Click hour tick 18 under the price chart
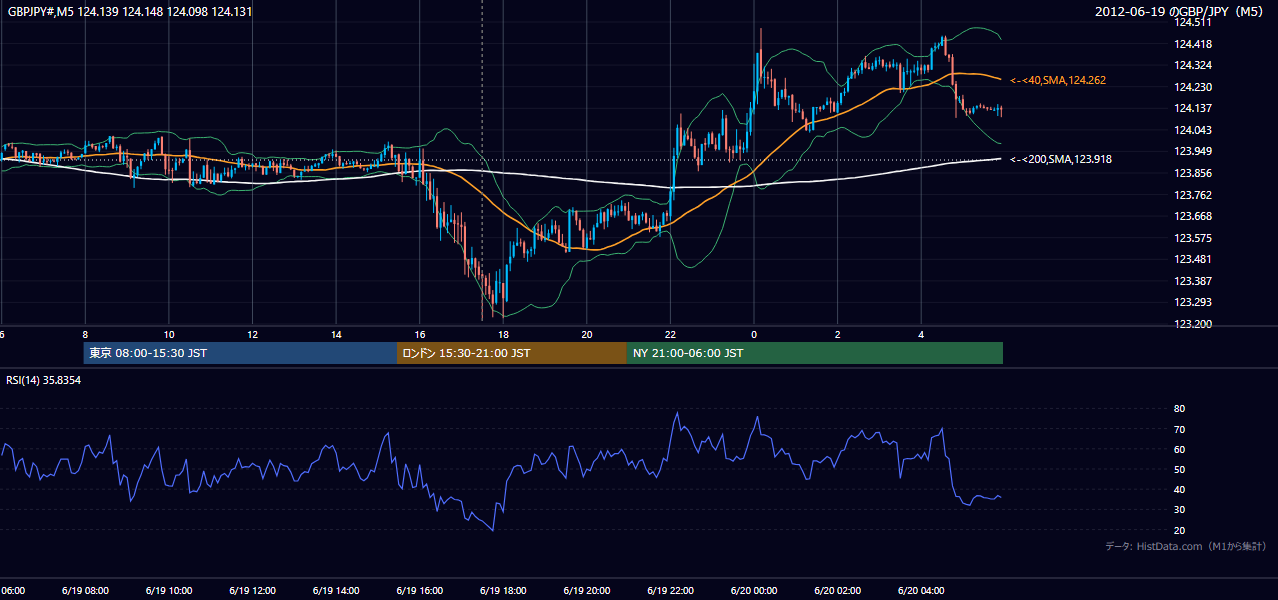This screenshot has height=600, width=1278. [503, 335]
